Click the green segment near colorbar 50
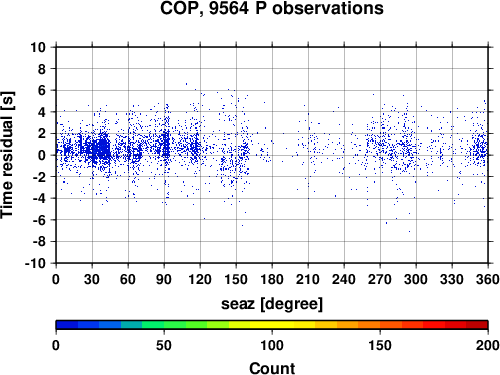This screenshot has height=375, width=500. [164, 325]
